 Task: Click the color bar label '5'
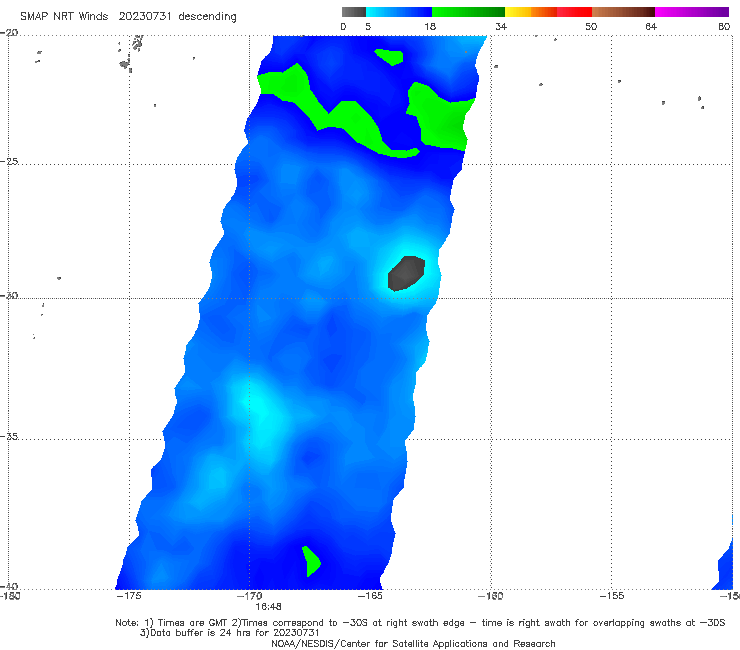tap(368, 27)
